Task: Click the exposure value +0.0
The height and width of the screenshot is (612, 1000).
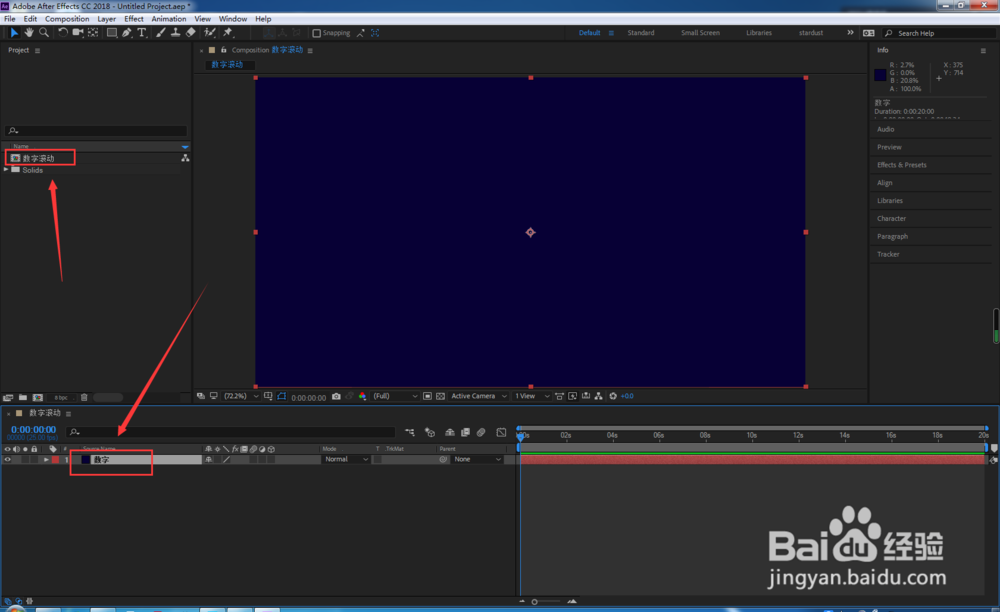Action: [627, 397]
